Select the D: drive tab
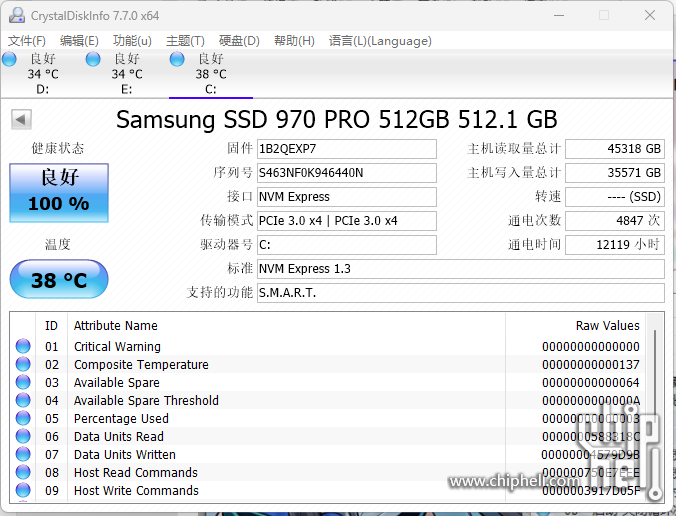Image resolution: width=676 pixels, height=516 pixels. pyautogui.click(x=43, y=74)
